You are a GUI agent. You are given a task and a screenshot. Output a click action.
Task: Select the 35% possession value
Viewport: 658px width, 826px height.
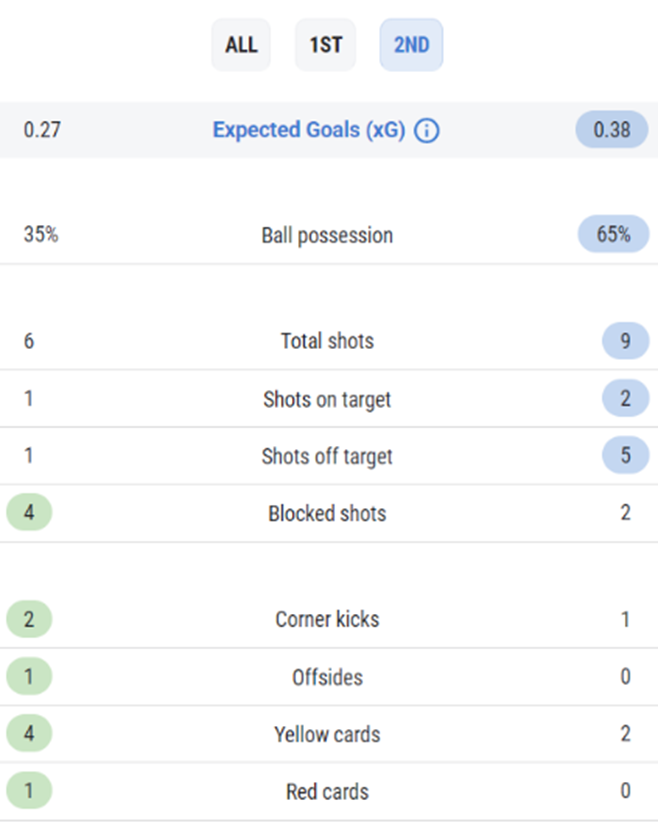41,234
